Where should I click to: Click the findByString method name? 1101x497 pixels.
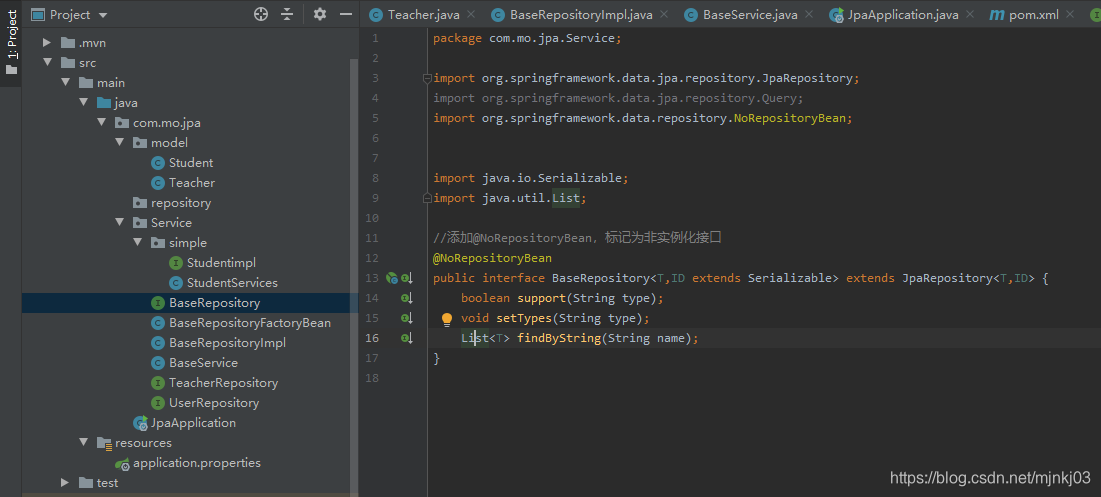click(x=559, y=338)
